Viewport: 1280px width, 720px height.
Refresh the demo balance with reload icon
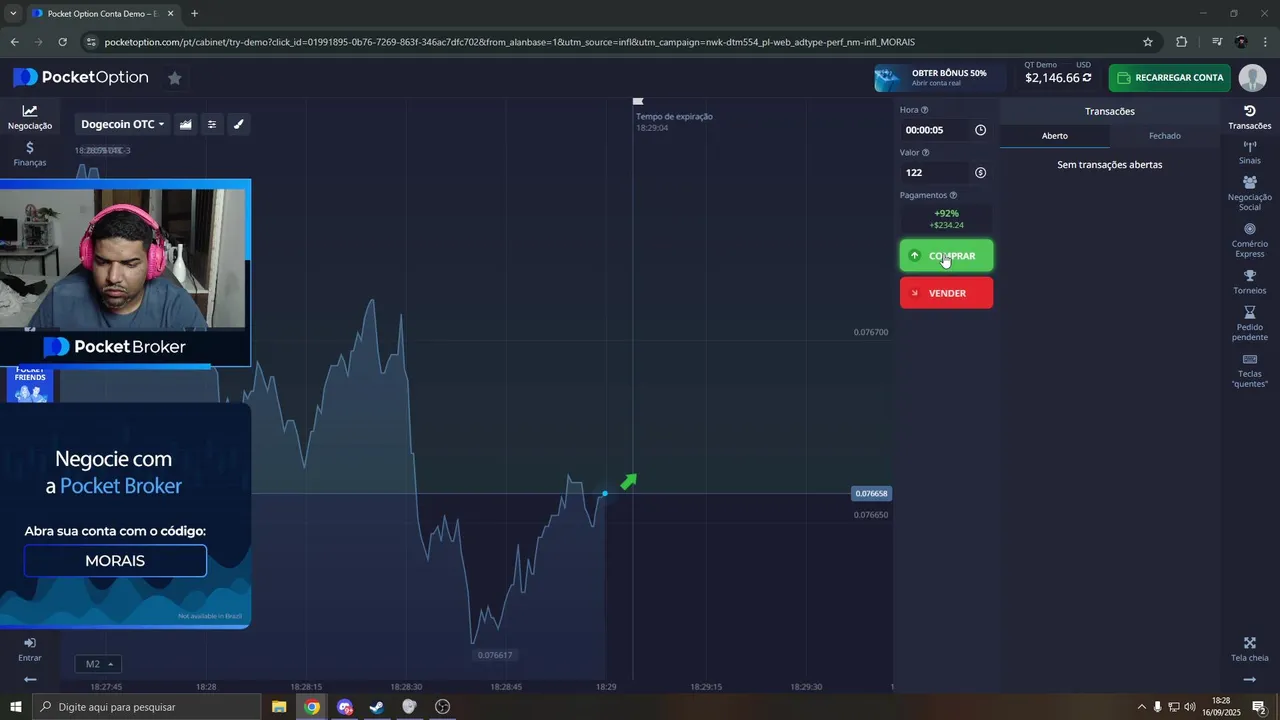coord(1087,78)
